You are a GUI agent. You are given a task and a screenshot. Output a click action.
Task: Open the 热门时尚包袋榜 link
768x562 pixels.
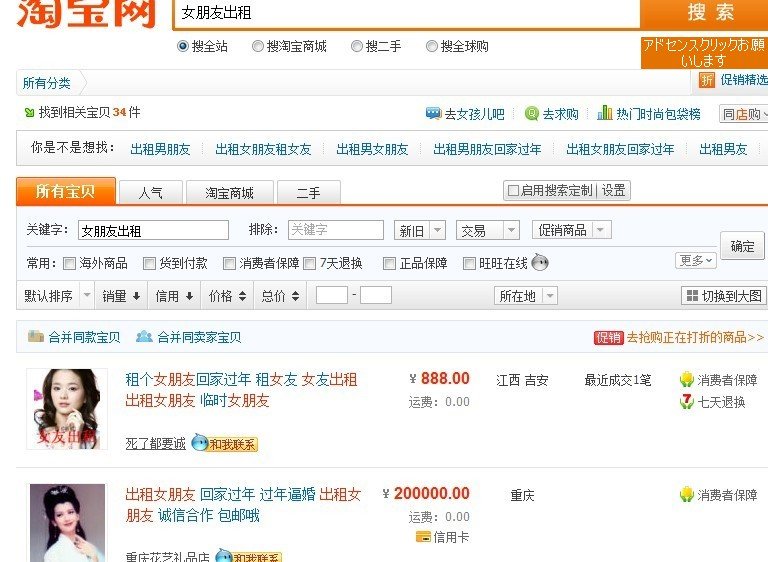(658, 114)
